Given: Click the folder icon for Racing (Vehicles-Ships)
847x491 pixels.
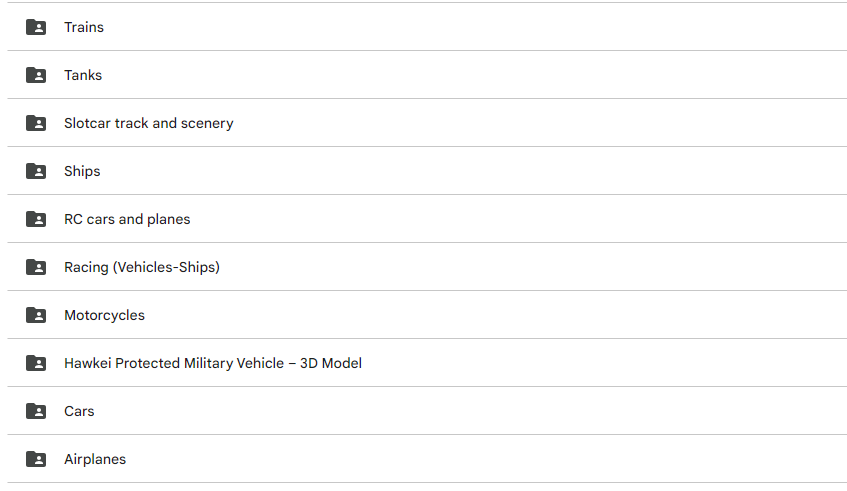Looking at the screenshot, I should coord(36,267).
